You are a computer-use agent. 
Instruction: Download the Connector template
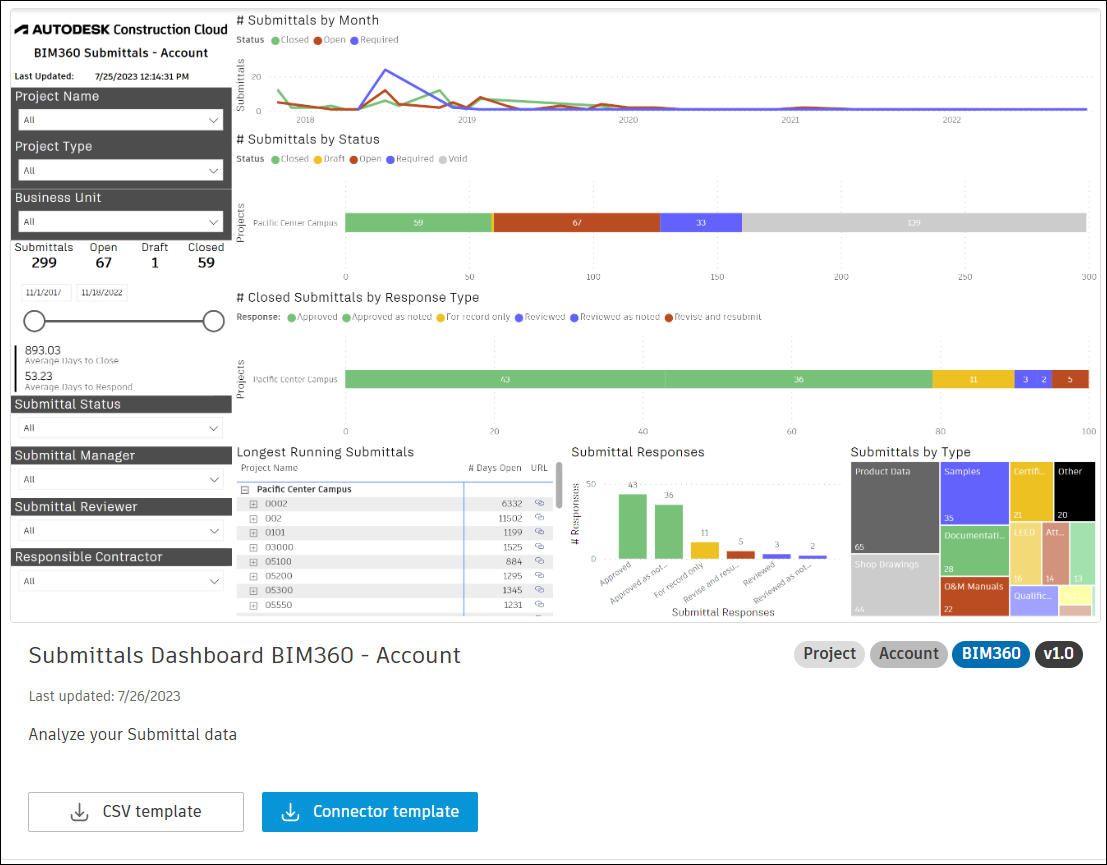coord(370,811)
